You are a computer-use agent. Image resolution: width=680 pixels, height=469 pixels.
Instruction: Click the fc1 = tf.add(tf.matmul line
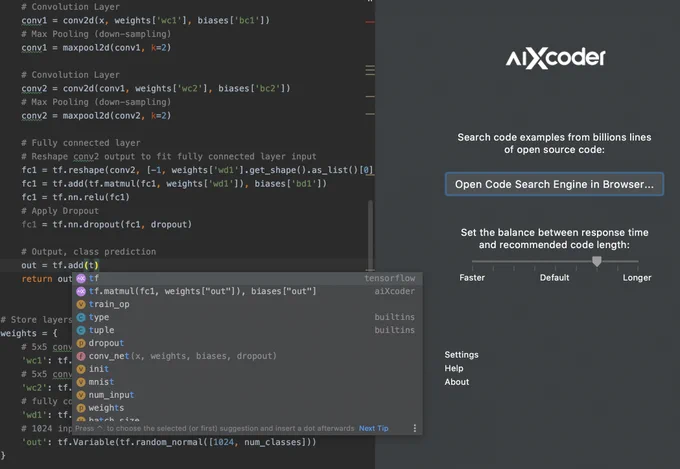pyautogui.click(x=174, y=184)
